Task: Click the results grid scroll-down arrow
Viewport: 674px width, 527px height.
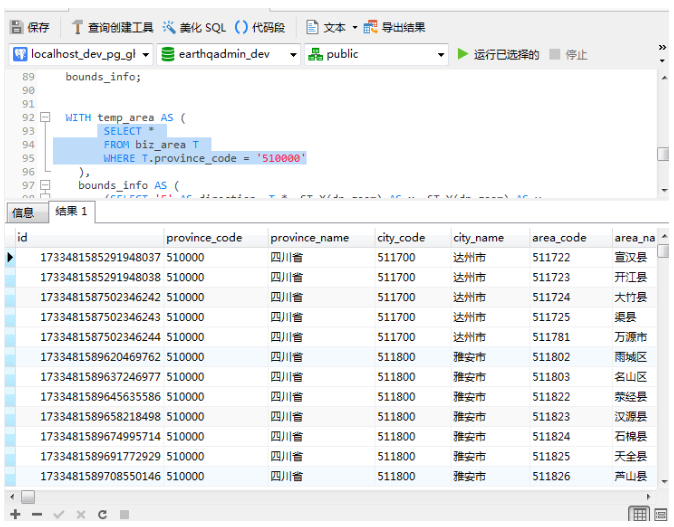Action: [x=664, y=482]
